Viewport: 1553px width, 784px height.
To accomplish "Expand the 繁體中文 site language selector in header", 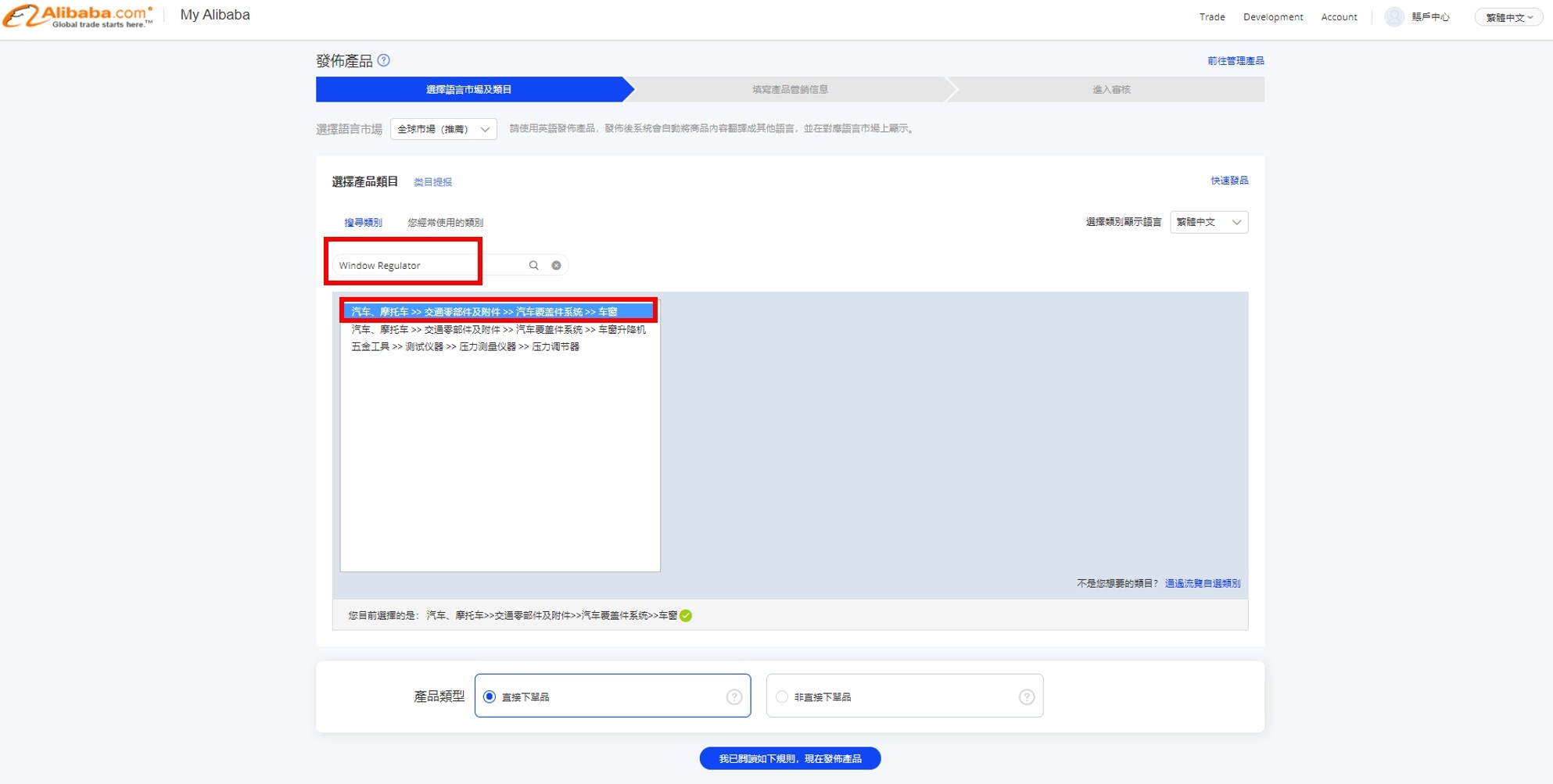I will click(1508, 17).
